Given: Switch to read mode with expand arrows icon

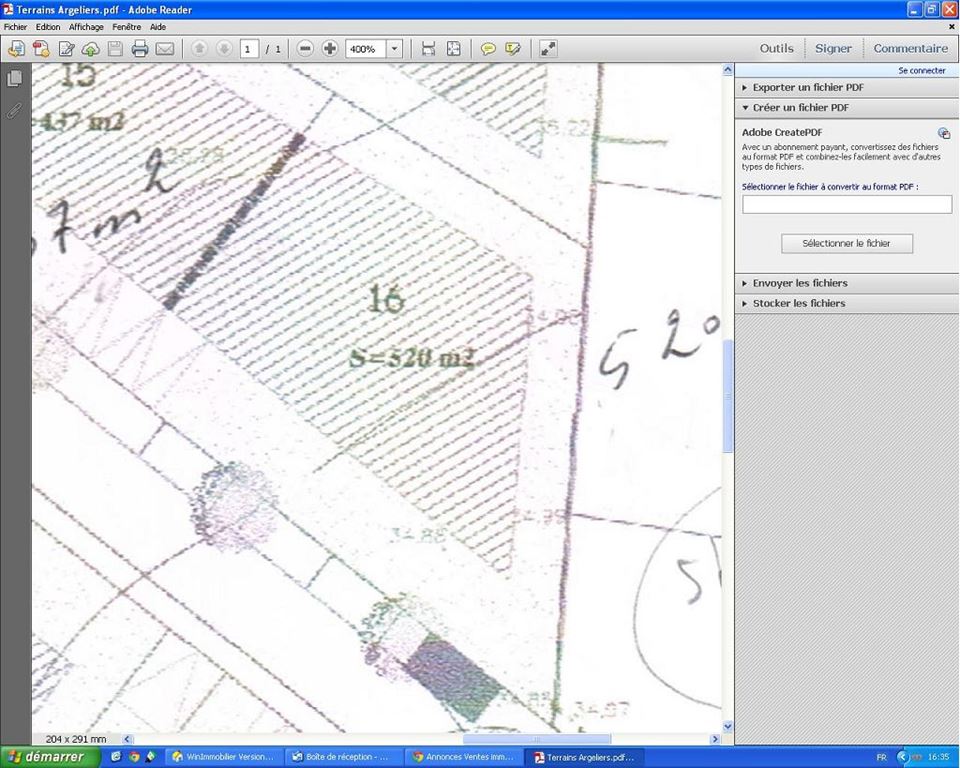Looking at the screenshot, I should (548, 49).
